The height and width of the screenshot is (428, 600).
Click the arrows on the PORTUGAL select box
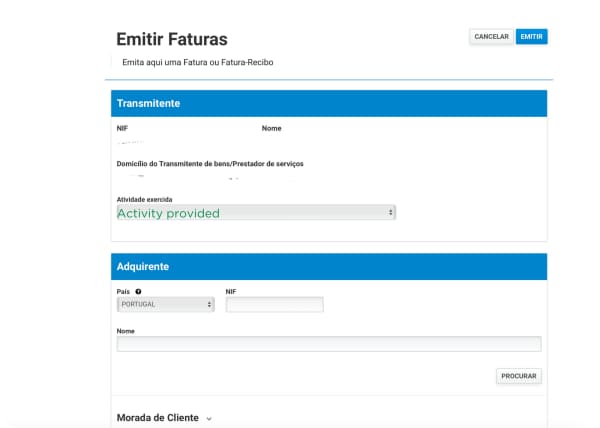point(209,304)
